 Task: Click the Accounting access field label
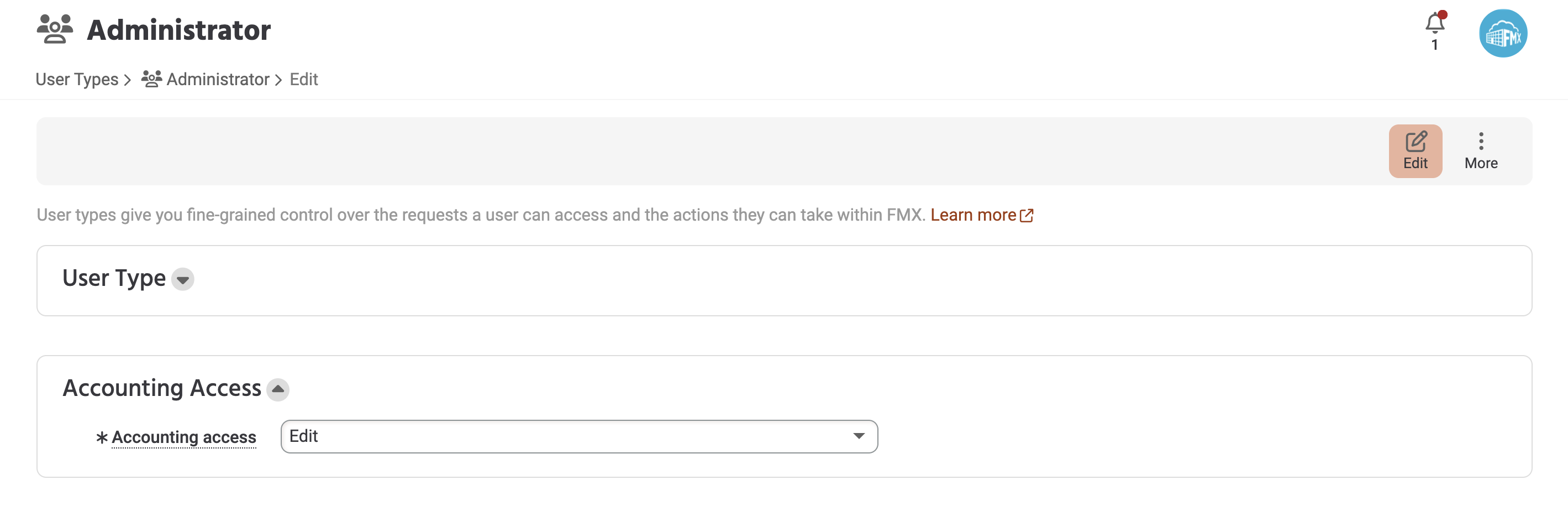point(184,437)
